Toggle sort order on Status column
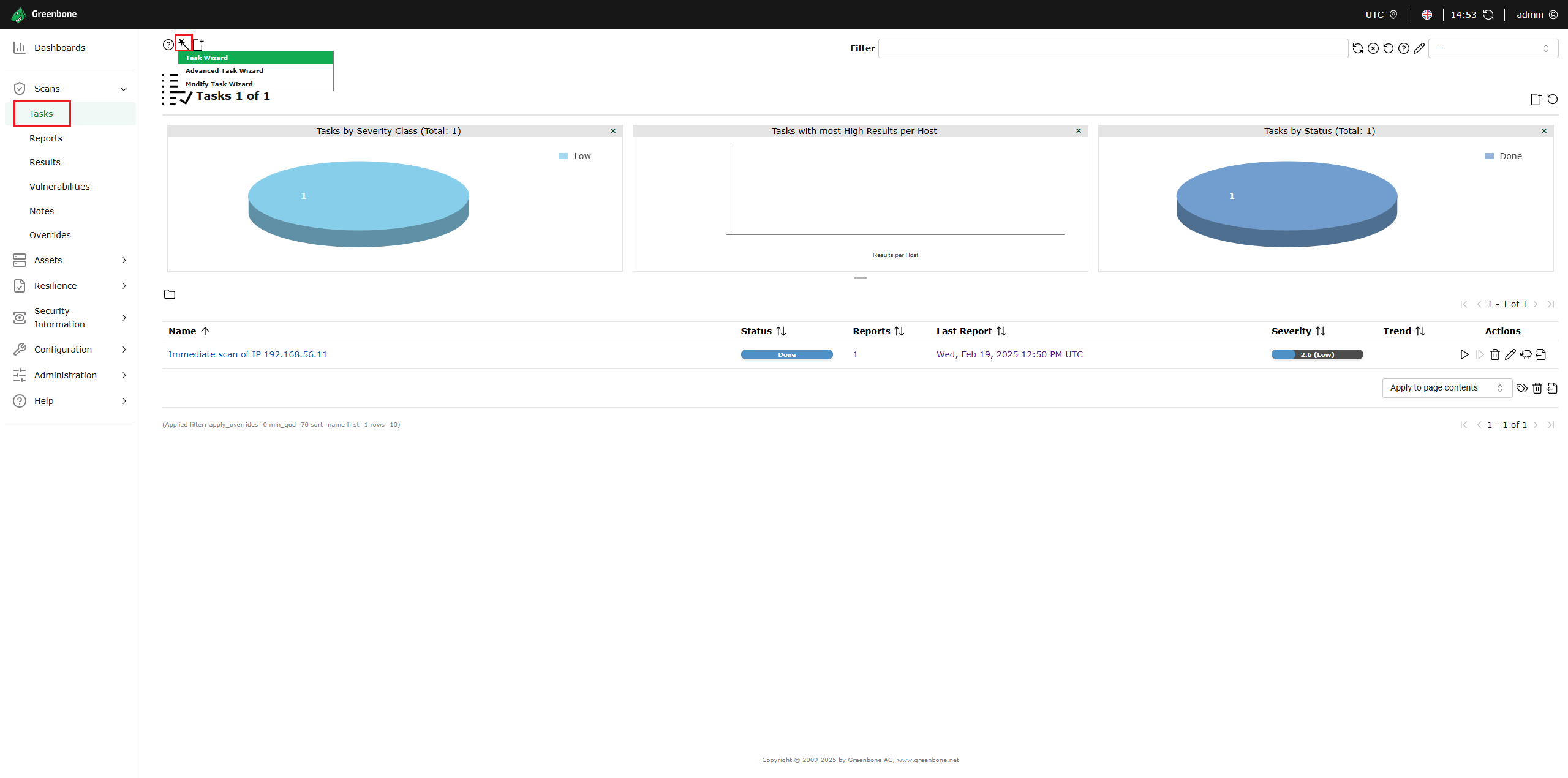 tap(781, 331)
